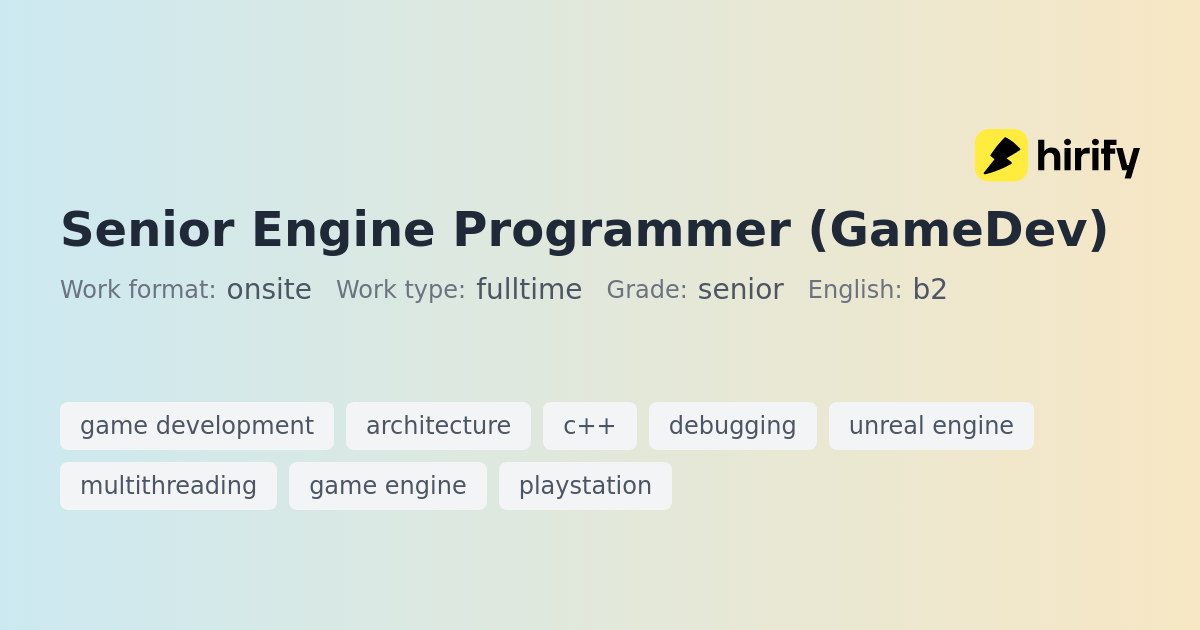This screenshot has height=630, width=1200.
Task: Select the multithreading tag
Action: [168, 486]
